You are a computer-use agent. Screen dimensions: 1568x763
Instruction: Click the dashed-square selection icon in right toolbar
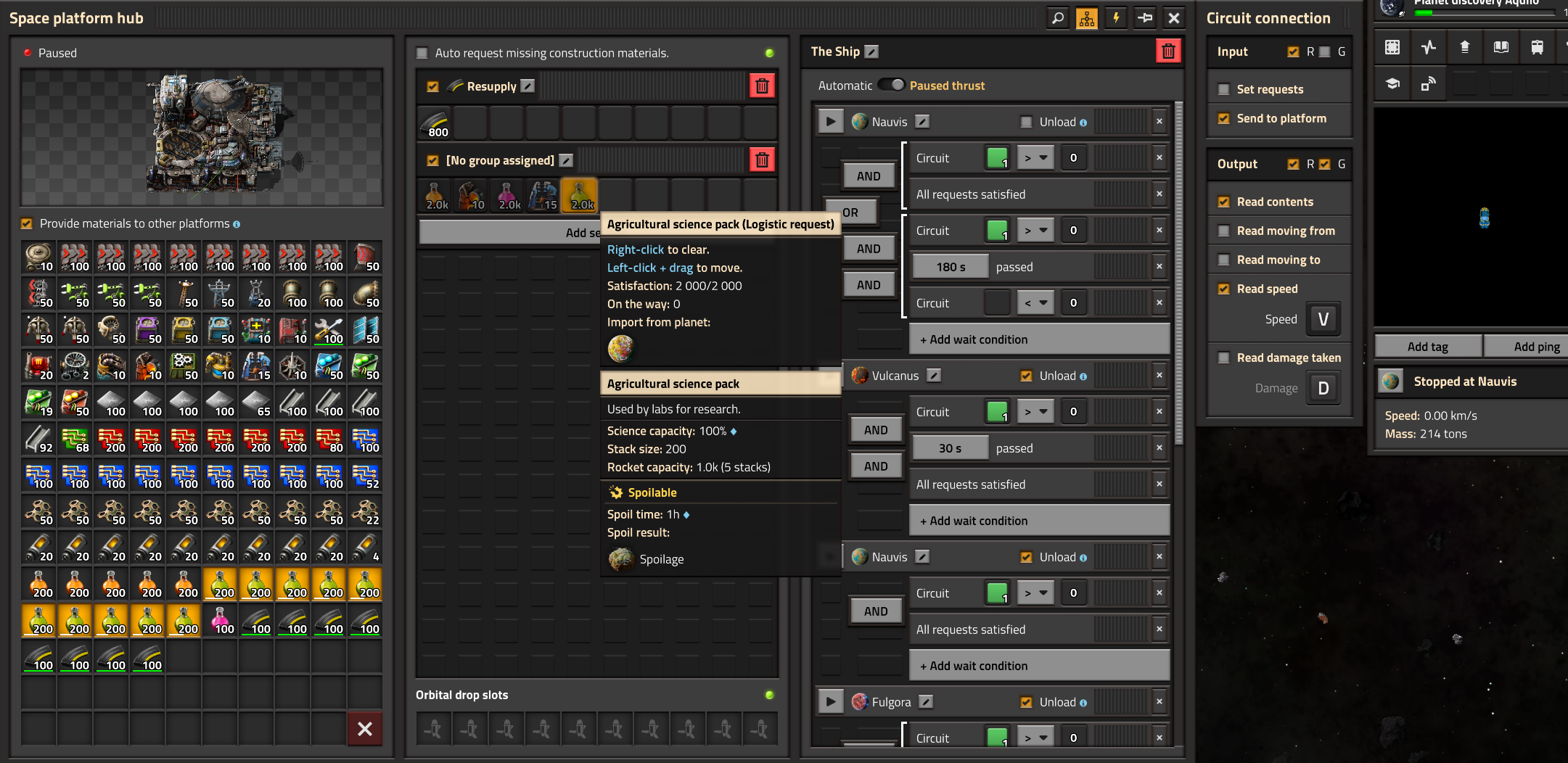click(x=1392, y=47)
